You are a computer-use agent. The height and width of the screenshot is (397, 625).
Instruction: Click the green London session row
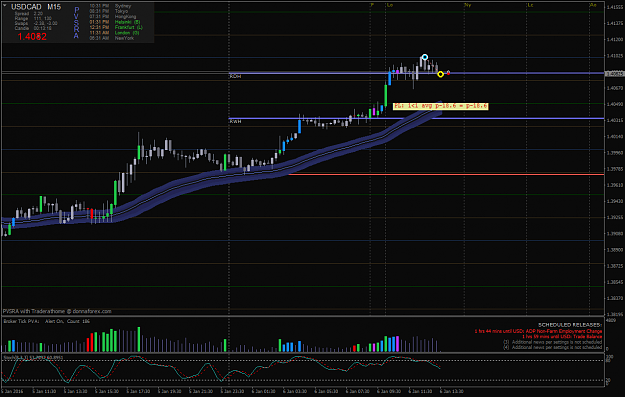pyautogui.click(x=114, y=33)
